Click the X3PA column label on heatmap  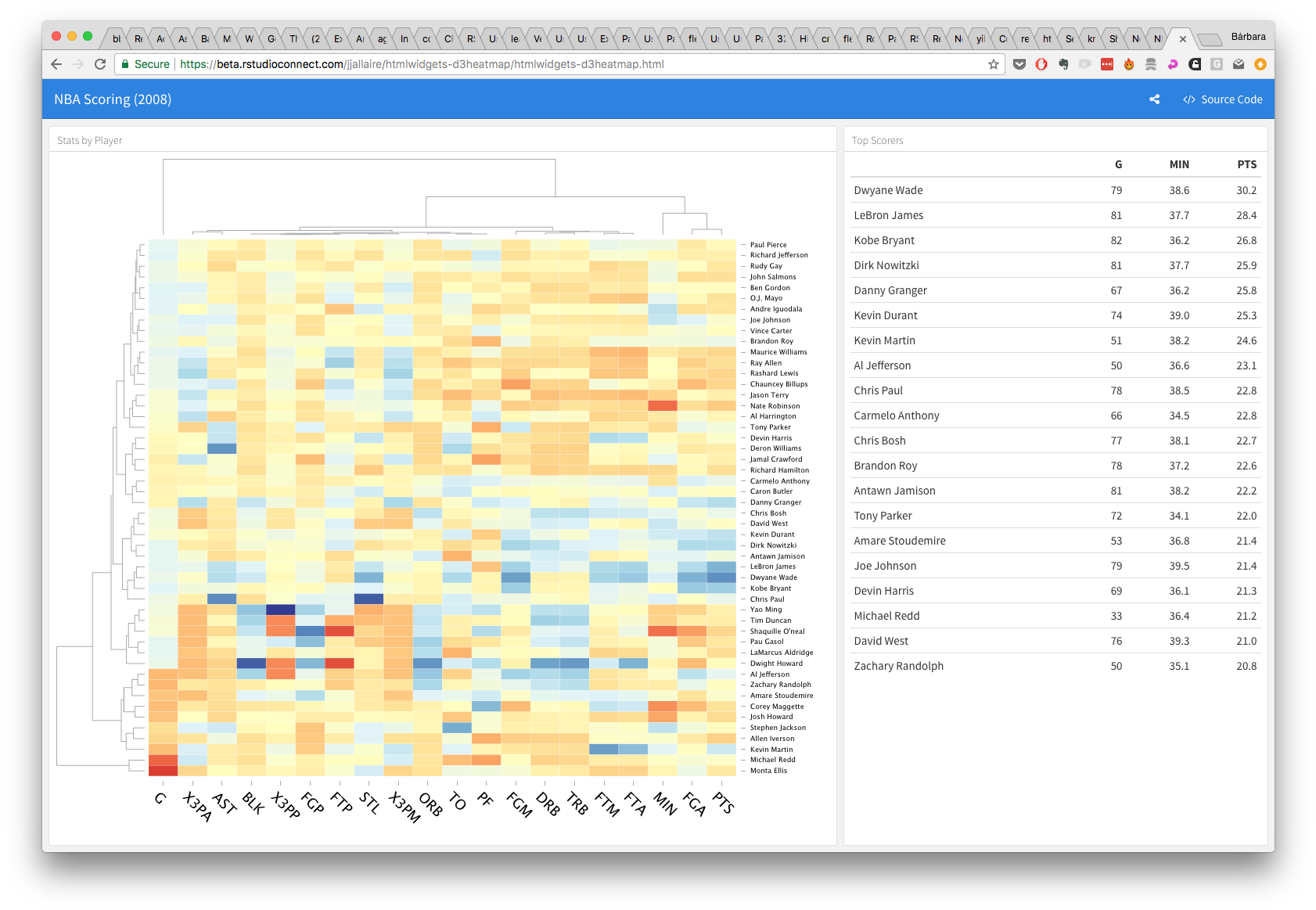198,806
